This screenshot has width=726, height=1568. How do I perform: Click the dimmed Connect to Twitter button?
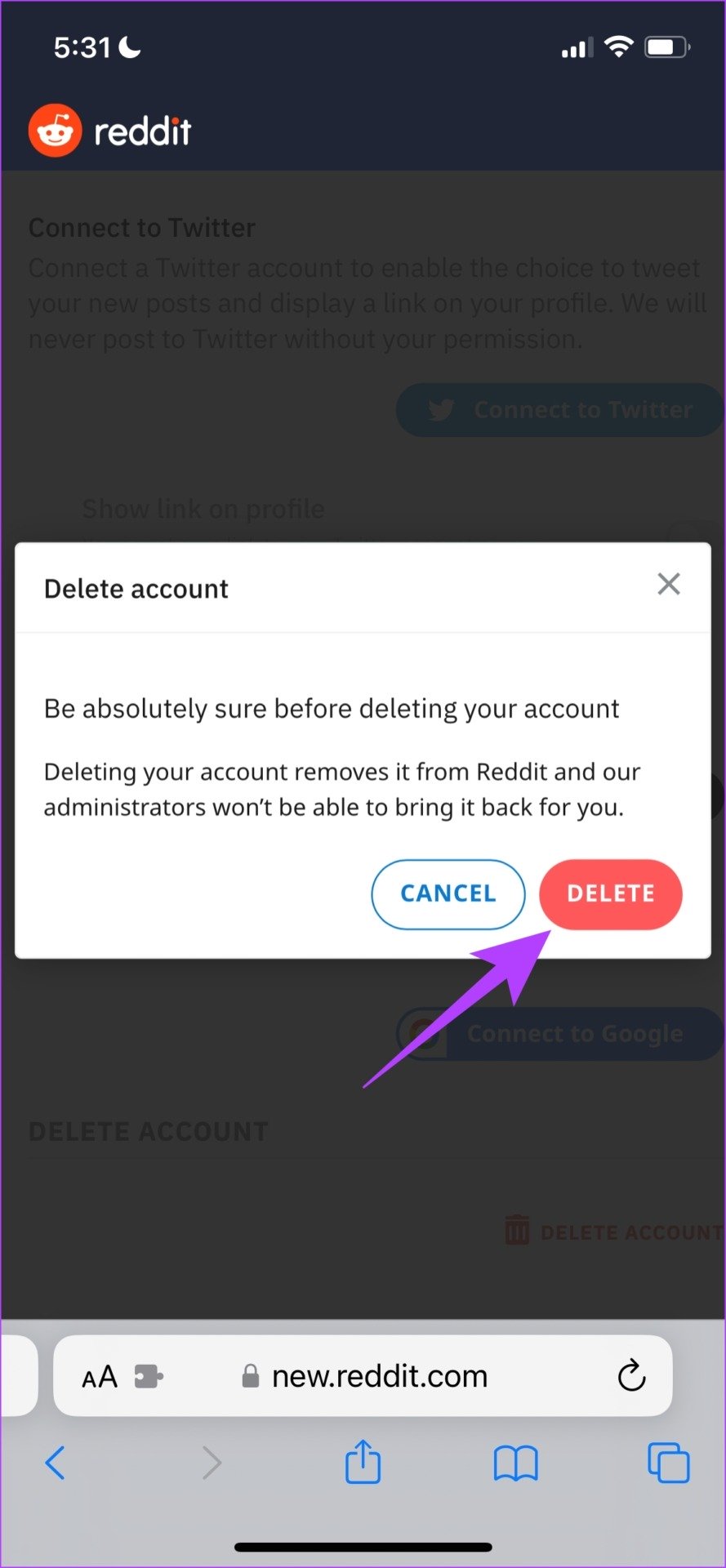560,409
